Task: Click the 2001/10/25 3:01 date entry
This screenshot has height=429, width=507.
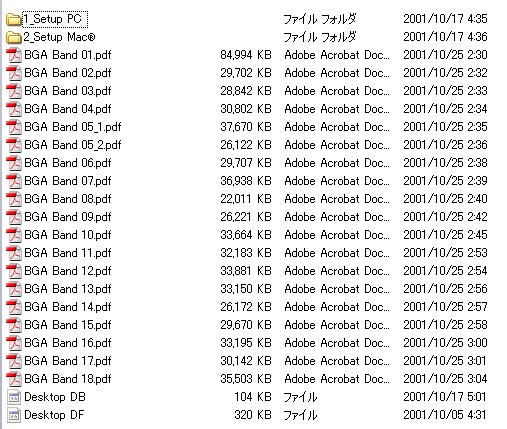Action: 445,361
